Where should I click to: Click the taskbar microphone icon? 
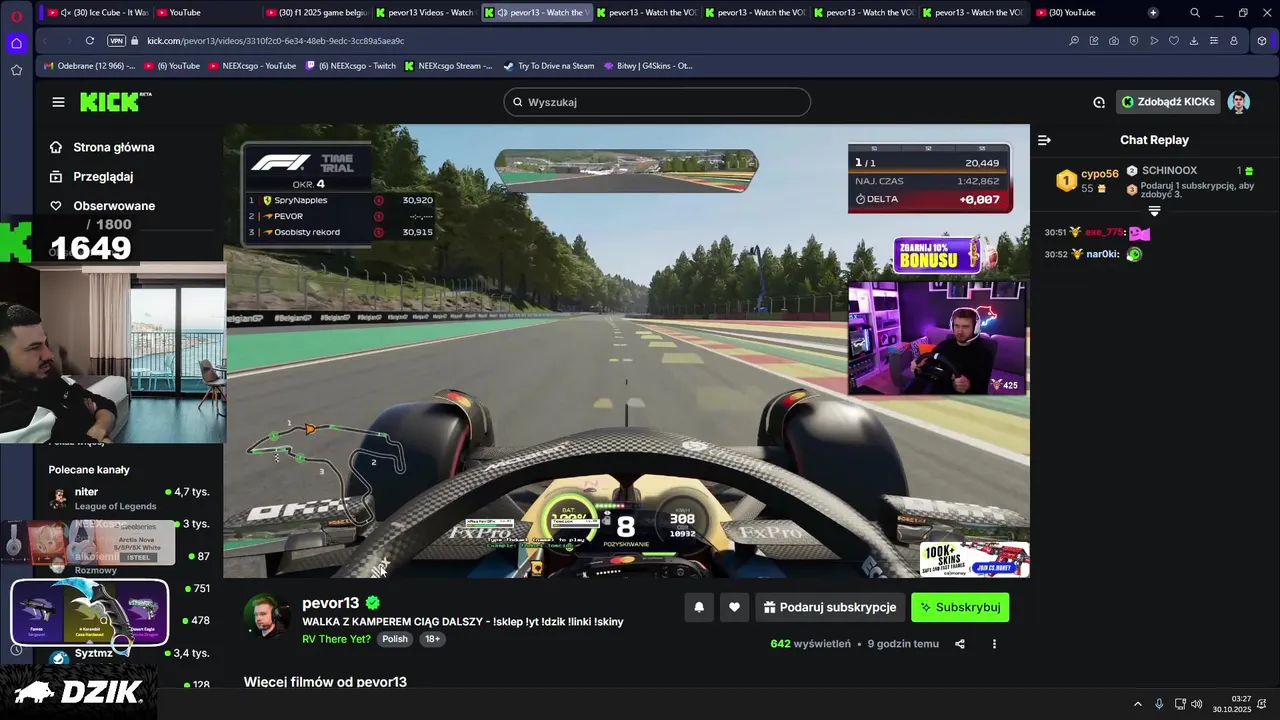click(1159, 704)
